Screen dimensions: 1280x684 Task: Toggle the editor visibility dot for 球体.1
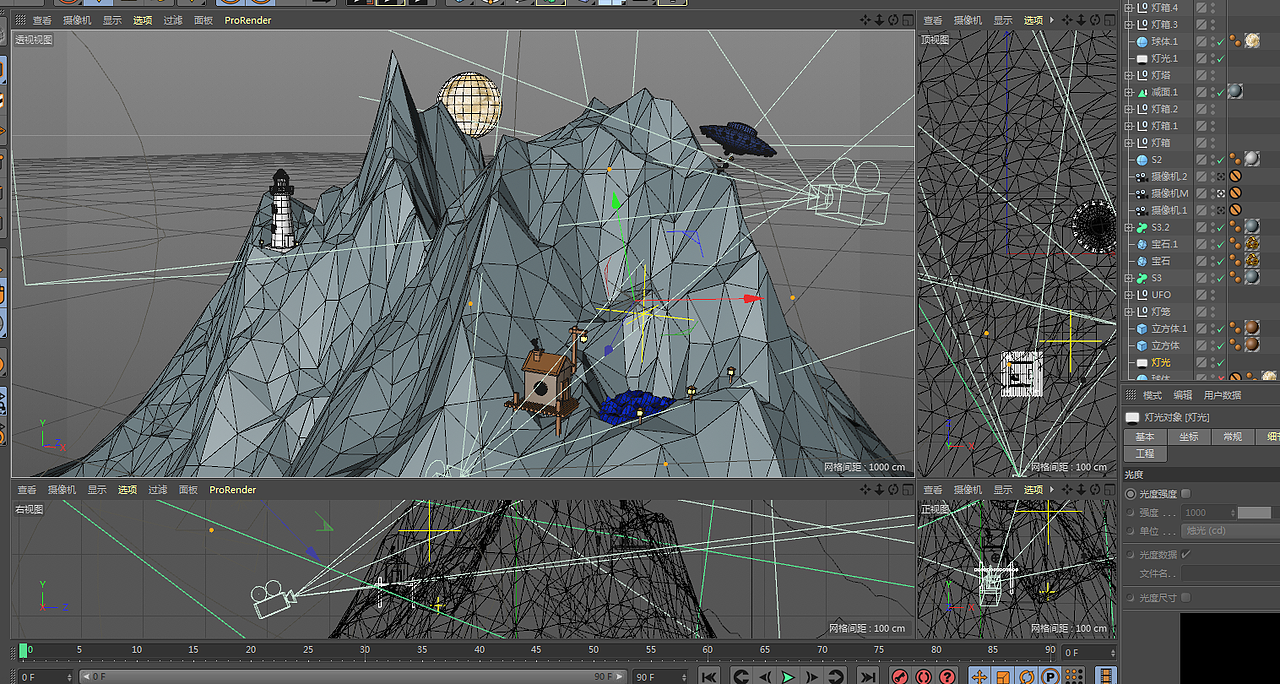point(1212,38)
